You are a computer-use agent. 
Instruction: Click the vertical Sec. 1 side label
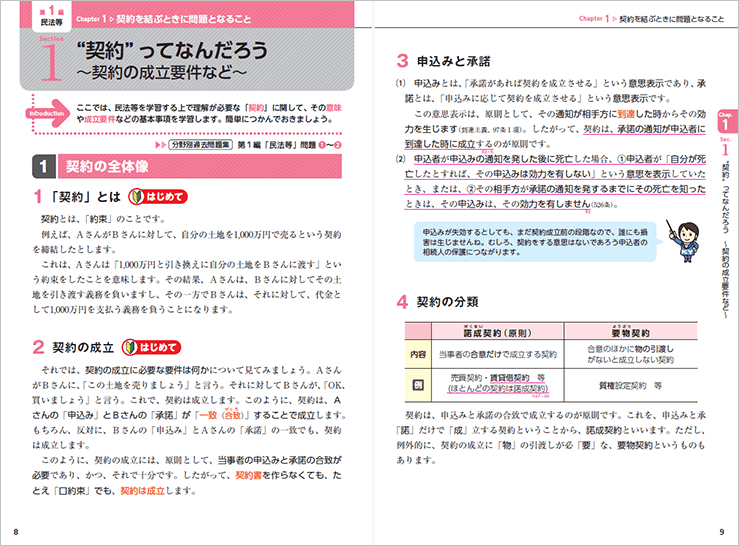[725, 147]
